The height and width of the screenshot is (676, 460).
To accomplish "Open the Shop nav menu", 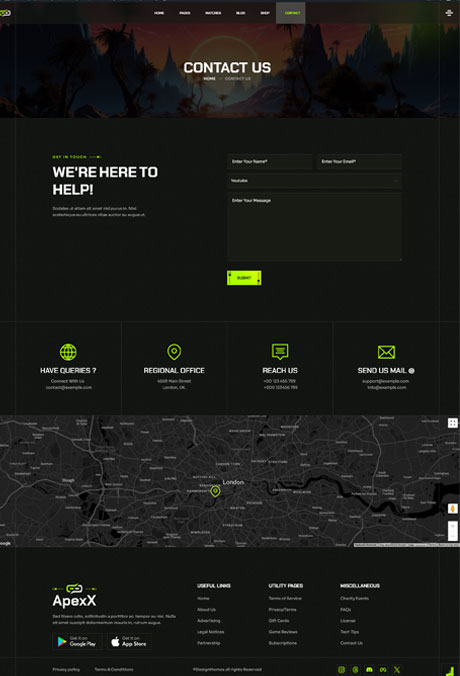I will (265, 13).
